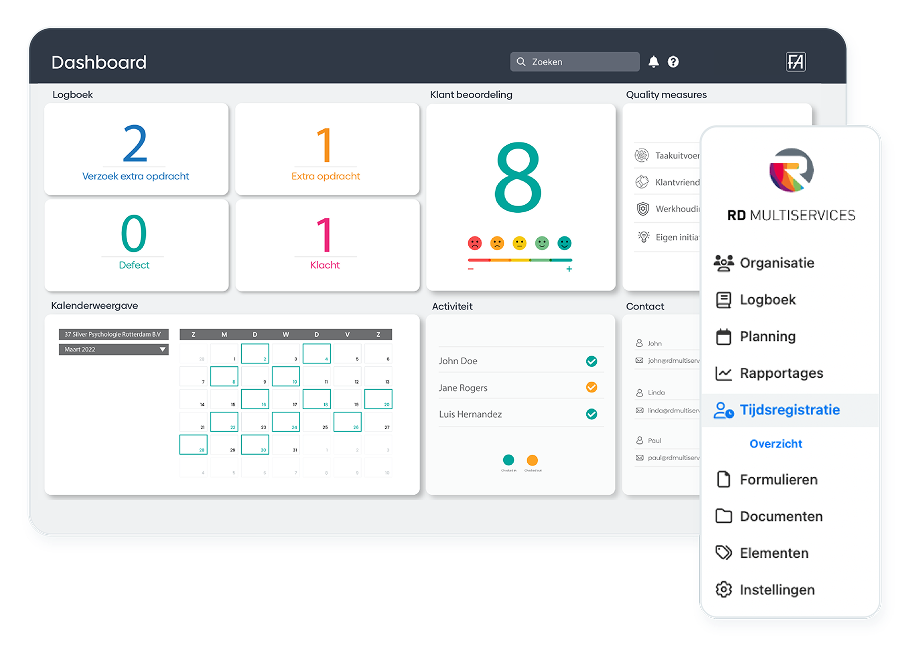
Task: Click the orange checked-out legend dot
Action: tap(532, 460)
